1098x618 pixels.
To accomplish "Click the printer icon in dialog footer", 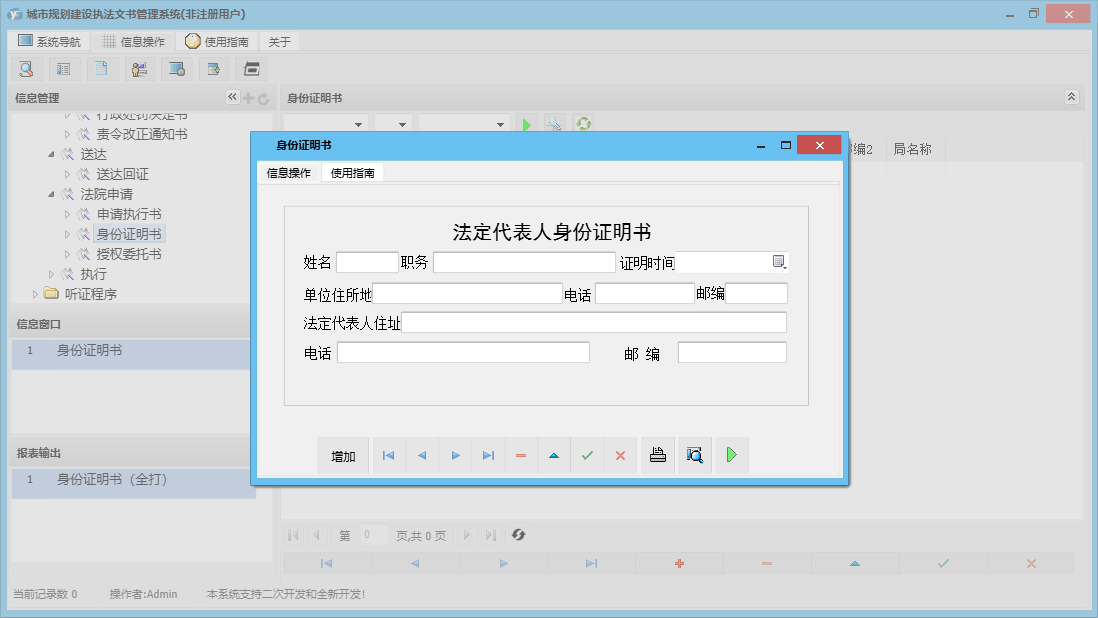I will [x=658, y=455].
